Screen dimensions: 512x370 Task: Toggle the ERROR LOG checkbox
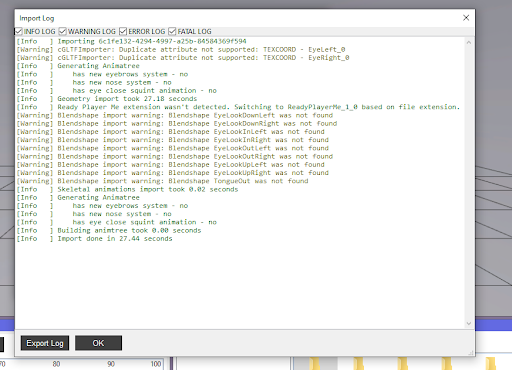[123, 31]
